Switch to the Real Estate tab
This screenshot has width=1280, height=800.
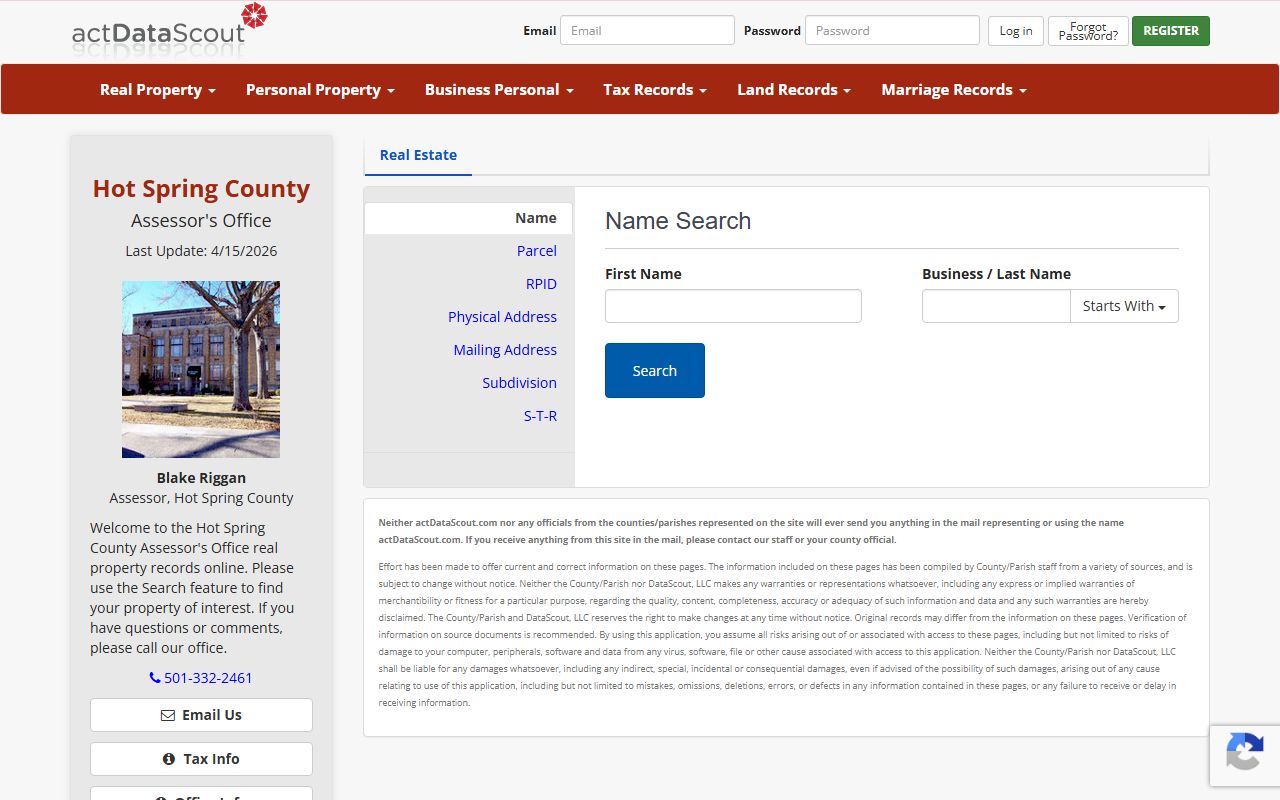click(x=418, y=155)
